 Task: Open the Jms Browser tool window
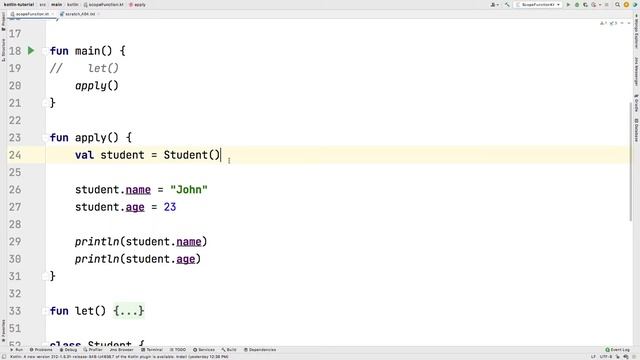[x=121, y=350]
